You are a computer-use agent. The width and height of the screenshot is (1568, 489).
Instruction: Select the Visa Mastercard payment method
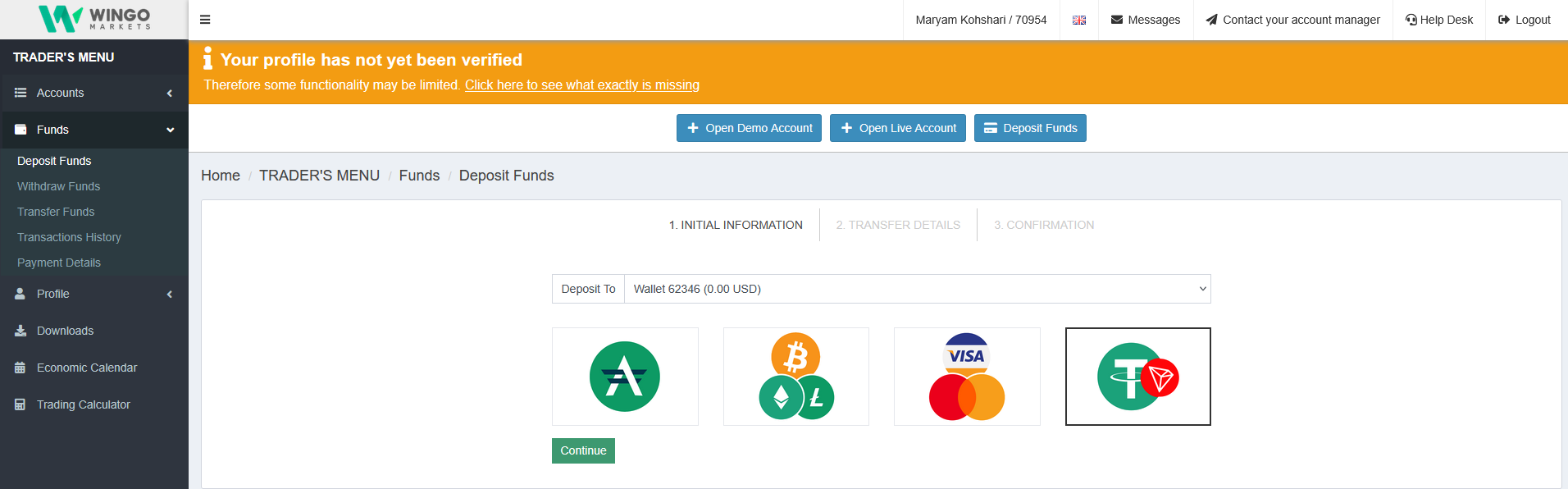point(967,377)
